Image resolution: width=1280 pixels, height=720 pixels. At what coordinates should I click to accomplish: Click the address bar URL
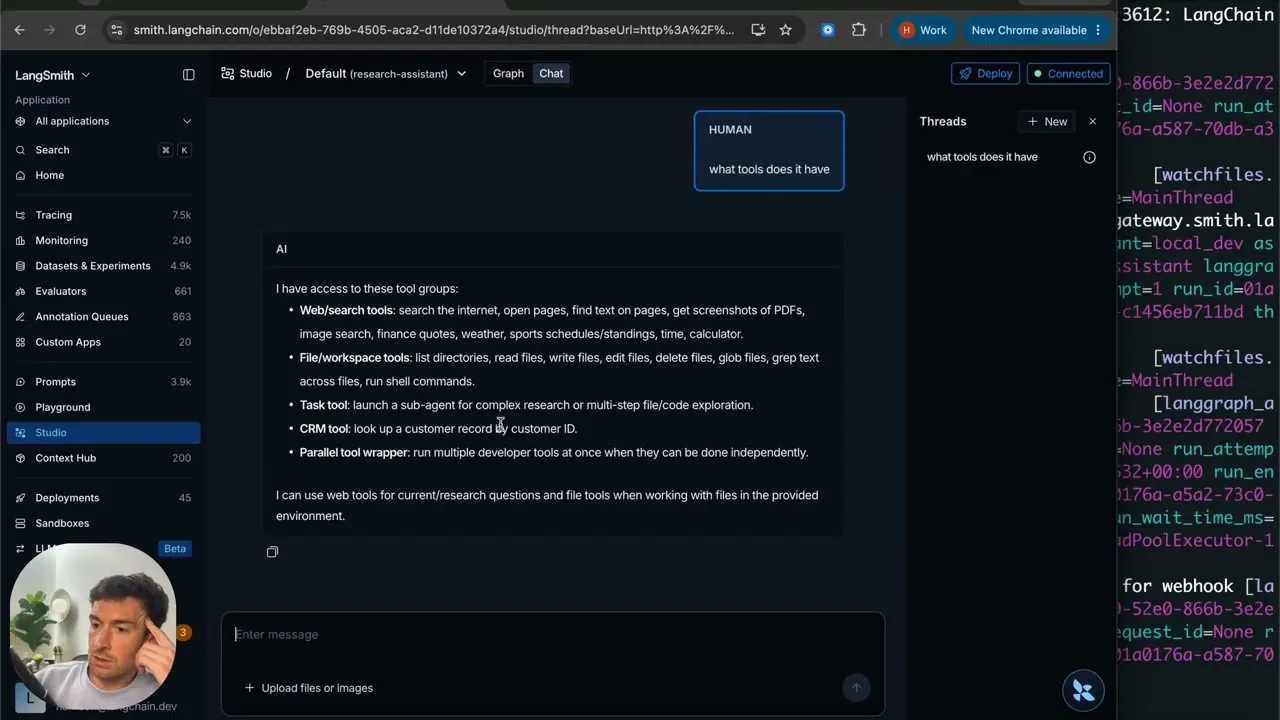coord(434,30)
